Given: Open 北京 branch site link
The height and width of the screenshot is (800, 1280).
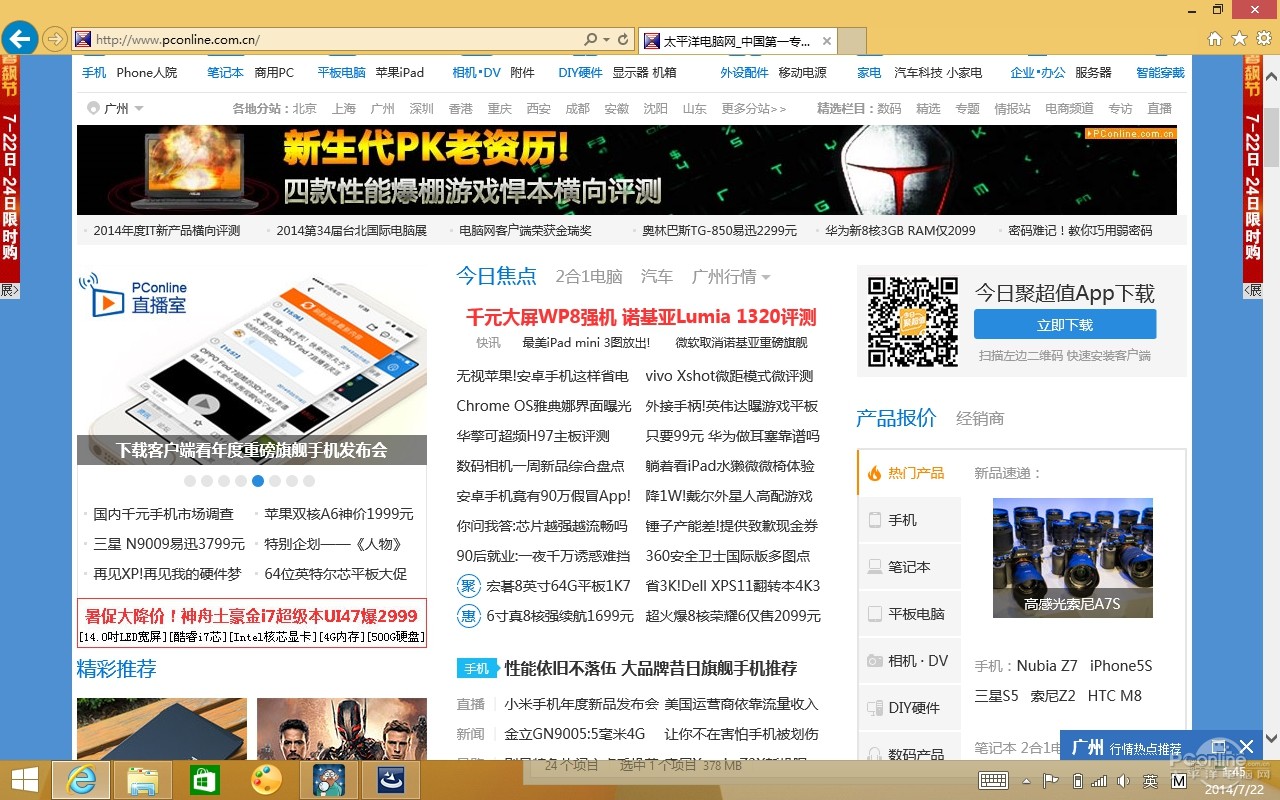Looking at the screenshot, I should click(304, 108).
